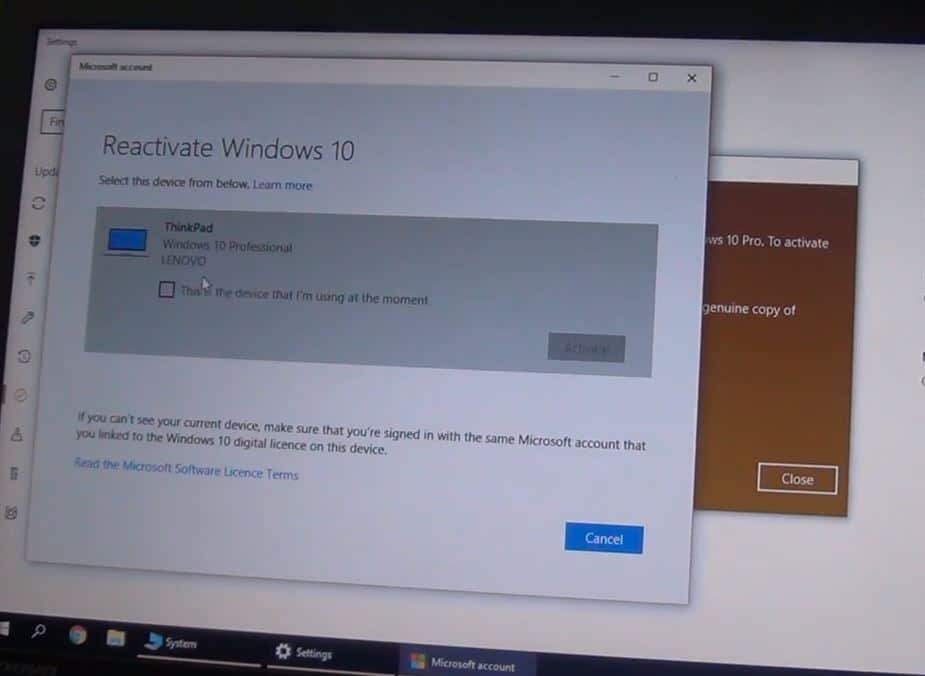925x676 pixels.
Task: Open Backup arrow icon in Settings sidebar
Action: (31, 278)
